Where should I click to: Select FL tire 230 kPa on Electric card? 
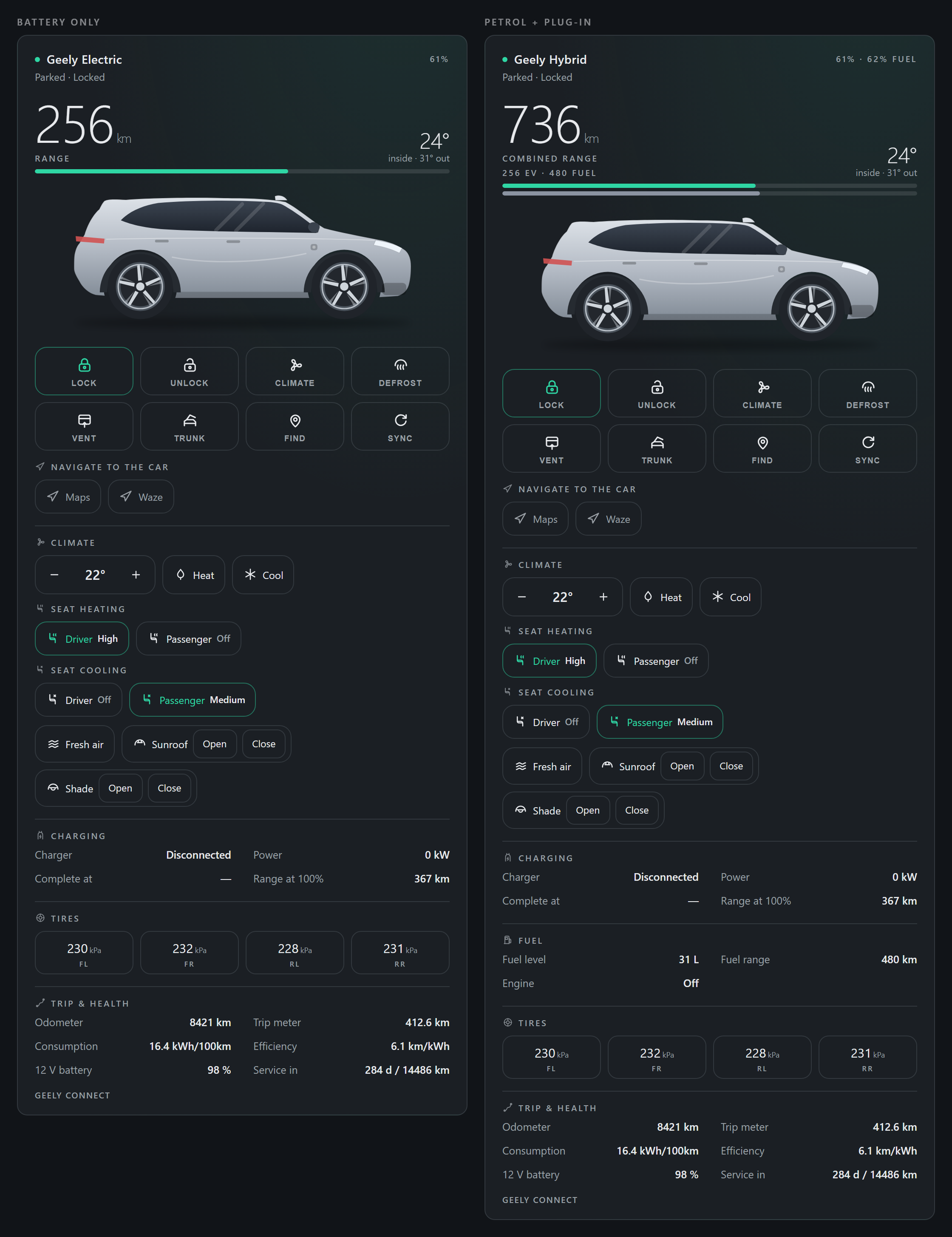pos(84,953)
